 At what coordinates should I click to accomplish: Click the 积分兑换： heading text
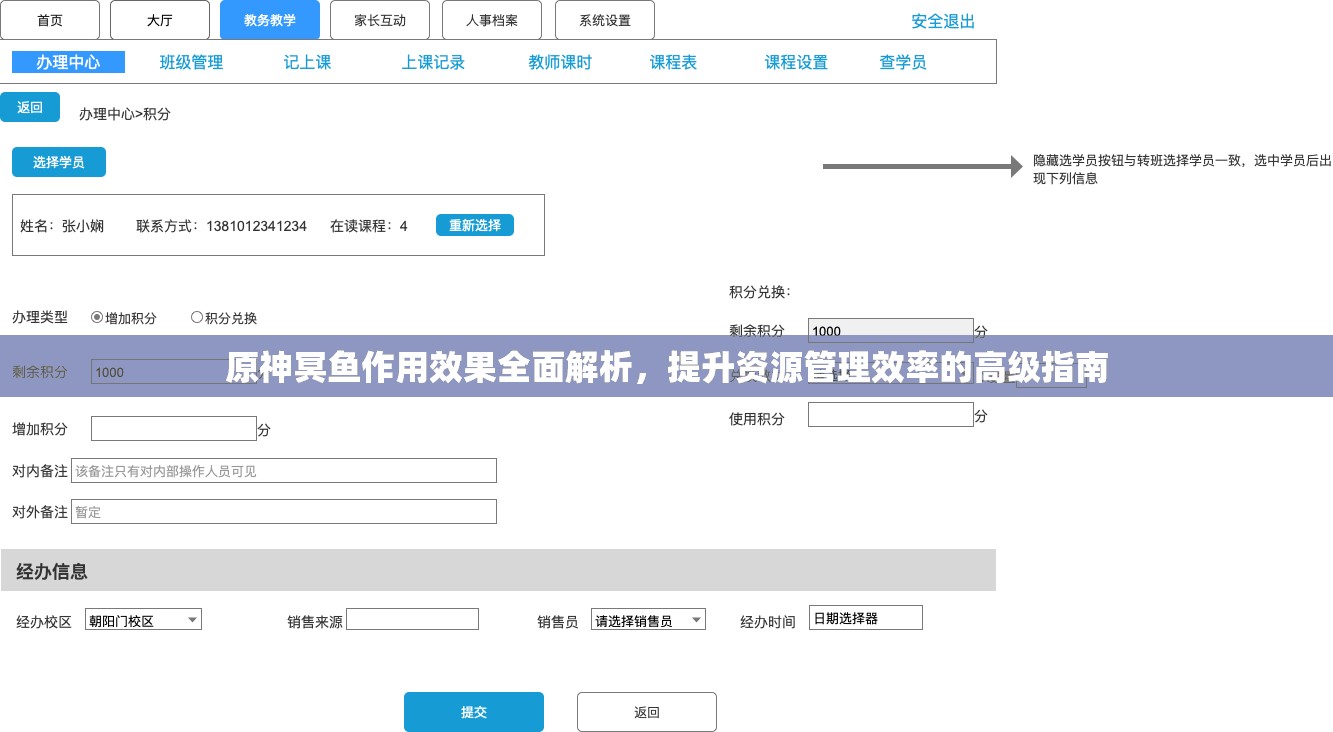(x=760, y=292)
